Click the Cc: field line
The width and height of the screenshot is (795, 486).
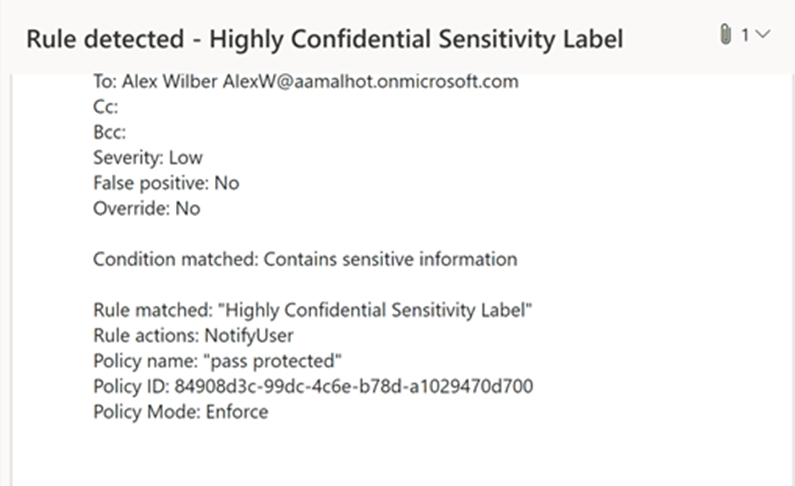(105, 106)
